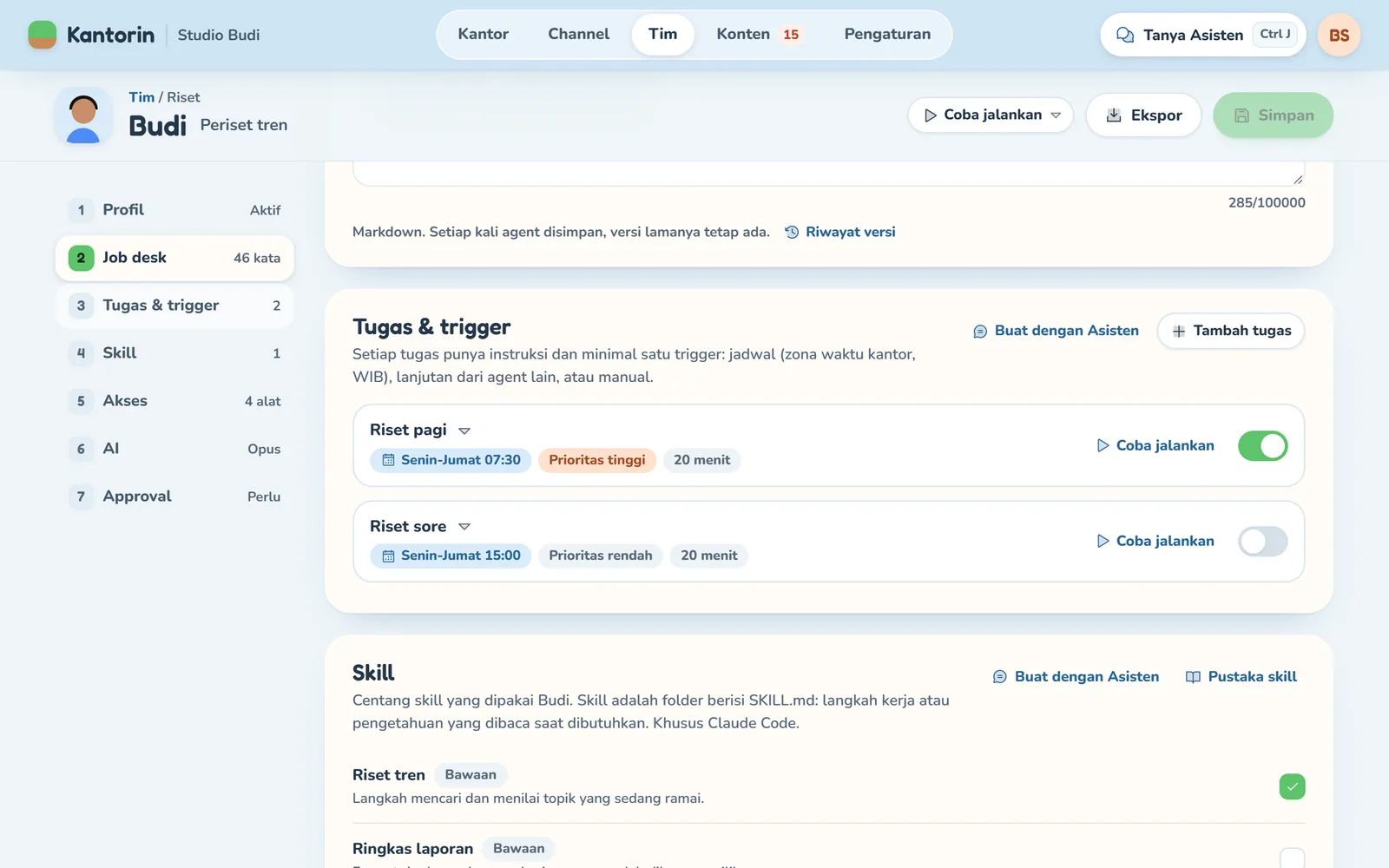Uncheck the Riset tren skill checkbox
1389x868 pixels.
(x=1292, y=786)
